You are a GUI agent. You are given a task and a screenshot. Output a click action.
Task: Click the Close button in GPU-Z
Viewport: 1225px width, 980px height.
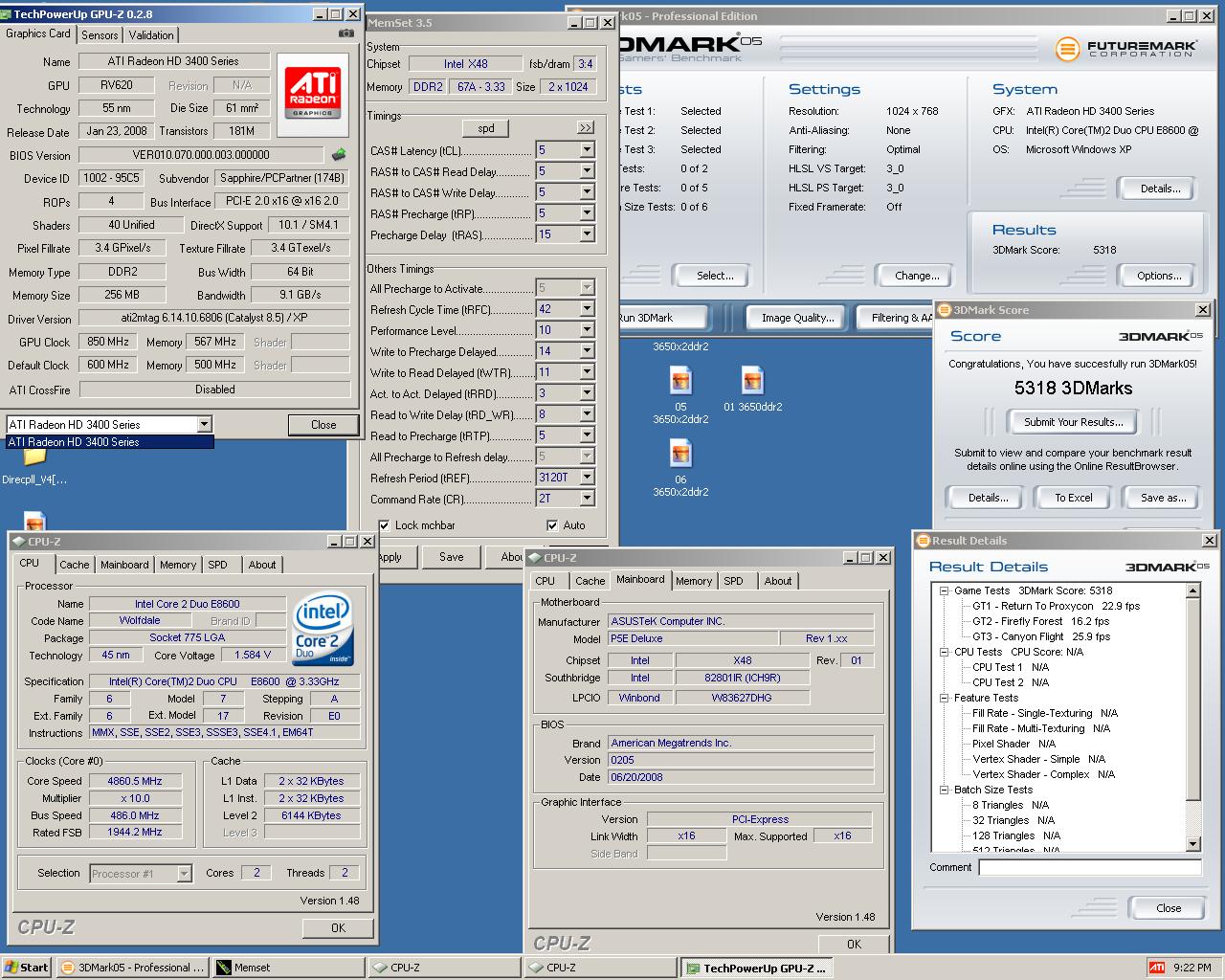[x=323, y=425]
